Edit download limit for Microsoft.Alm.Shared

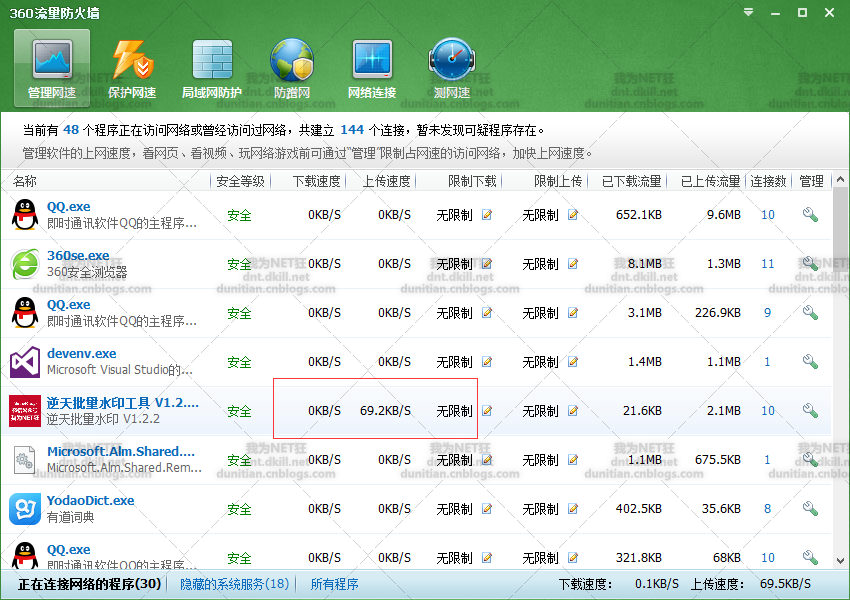[x=487, y=460]
